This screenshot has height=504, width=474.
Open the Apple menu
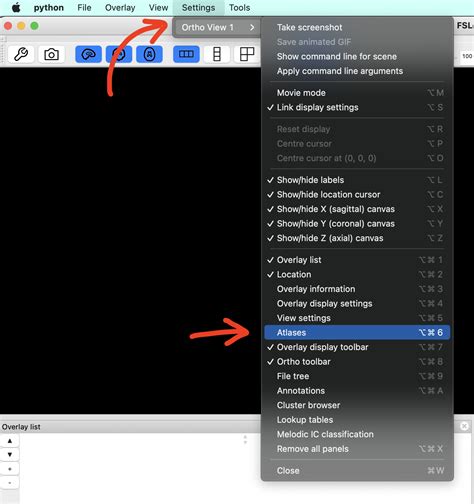[16, 7]
